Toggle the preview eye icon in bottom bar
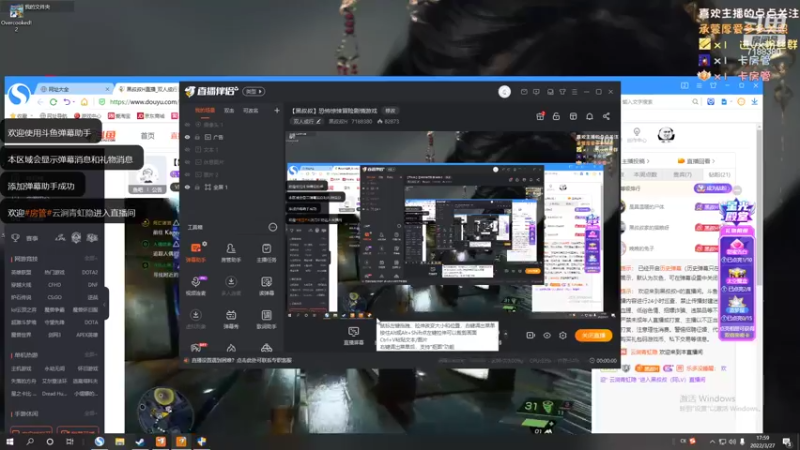 click(x=547, y=335)
